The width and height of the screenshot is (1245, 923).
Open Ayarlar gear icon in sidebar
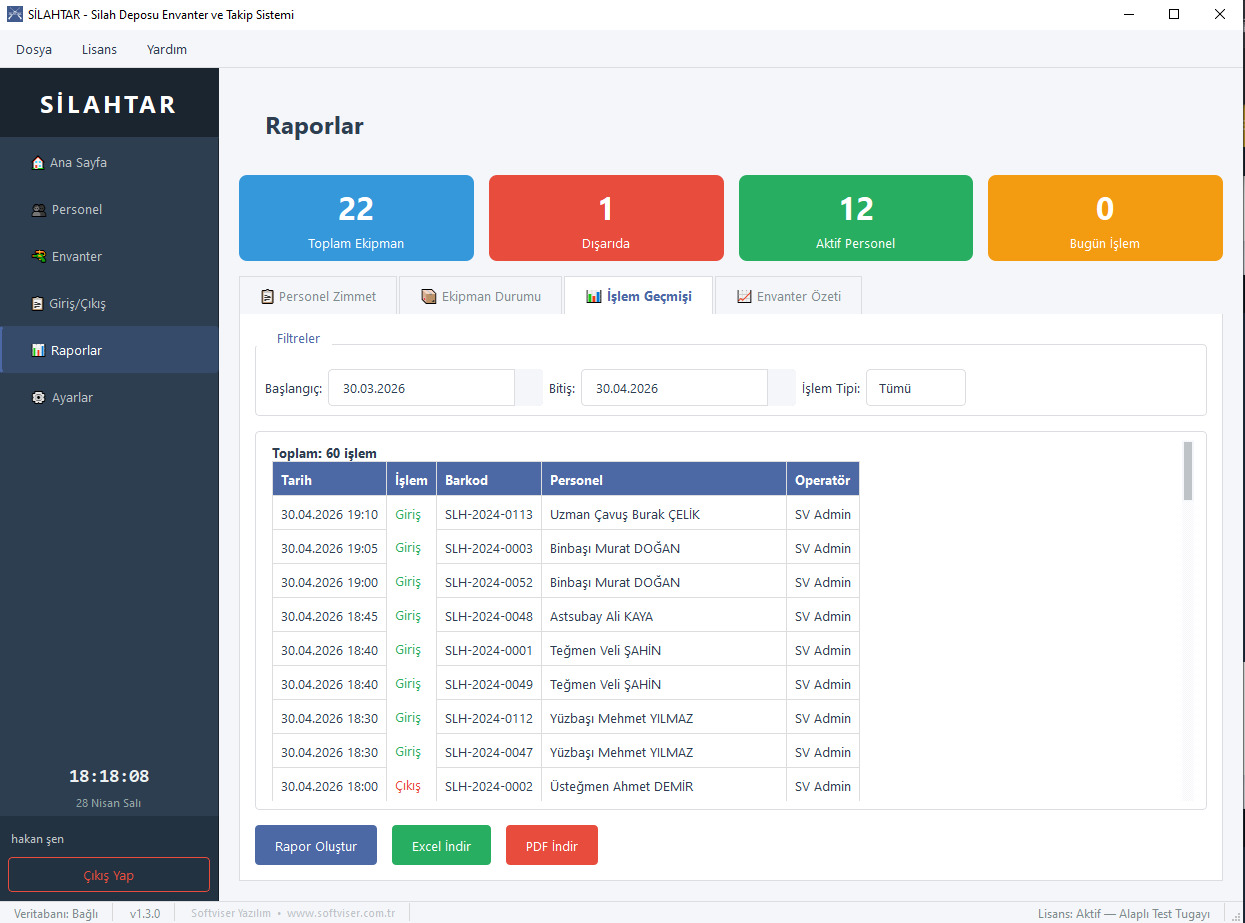[x=38, y=398]
